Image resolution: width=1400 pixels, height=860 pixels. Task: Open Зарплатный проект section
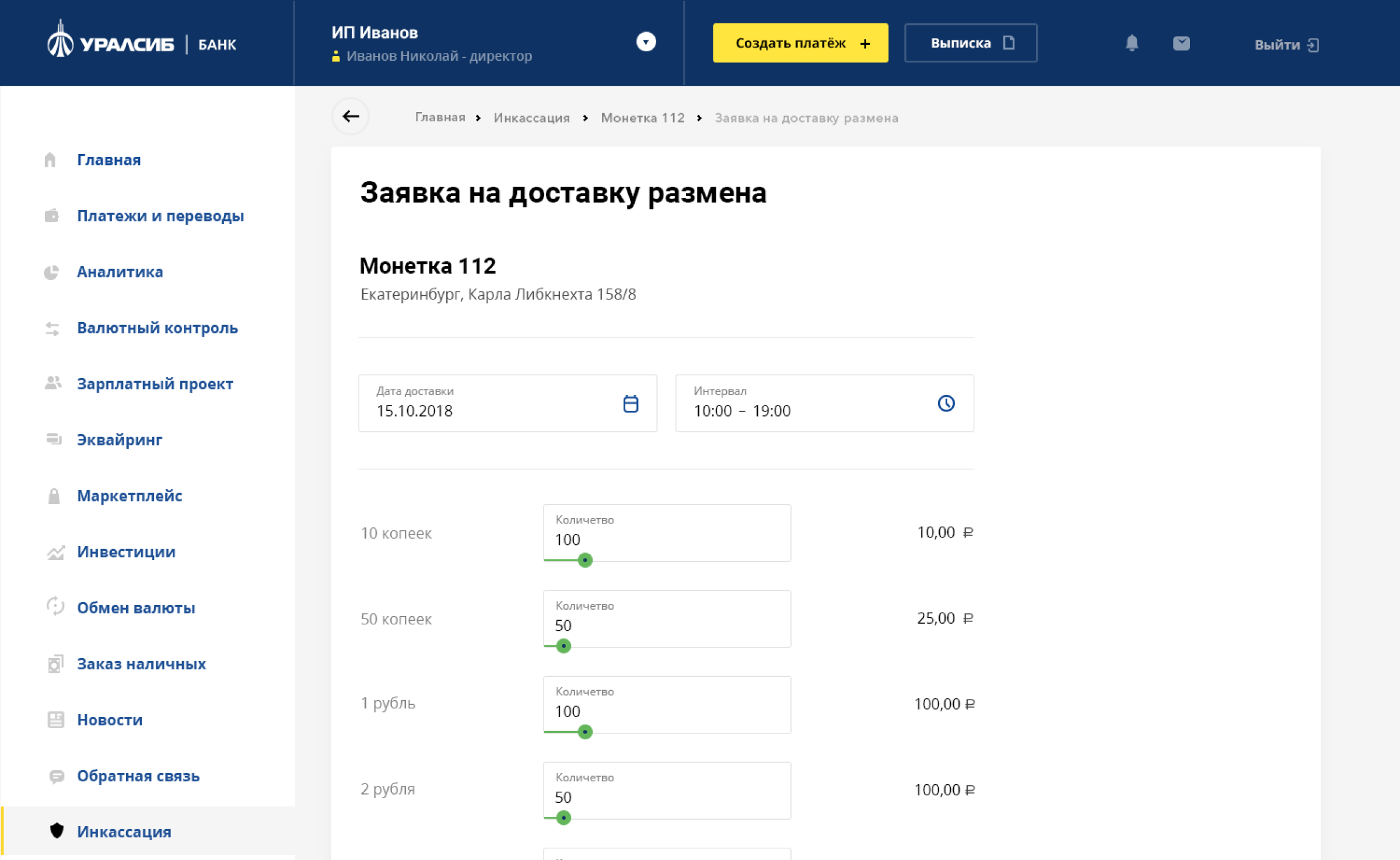(155, 384)
